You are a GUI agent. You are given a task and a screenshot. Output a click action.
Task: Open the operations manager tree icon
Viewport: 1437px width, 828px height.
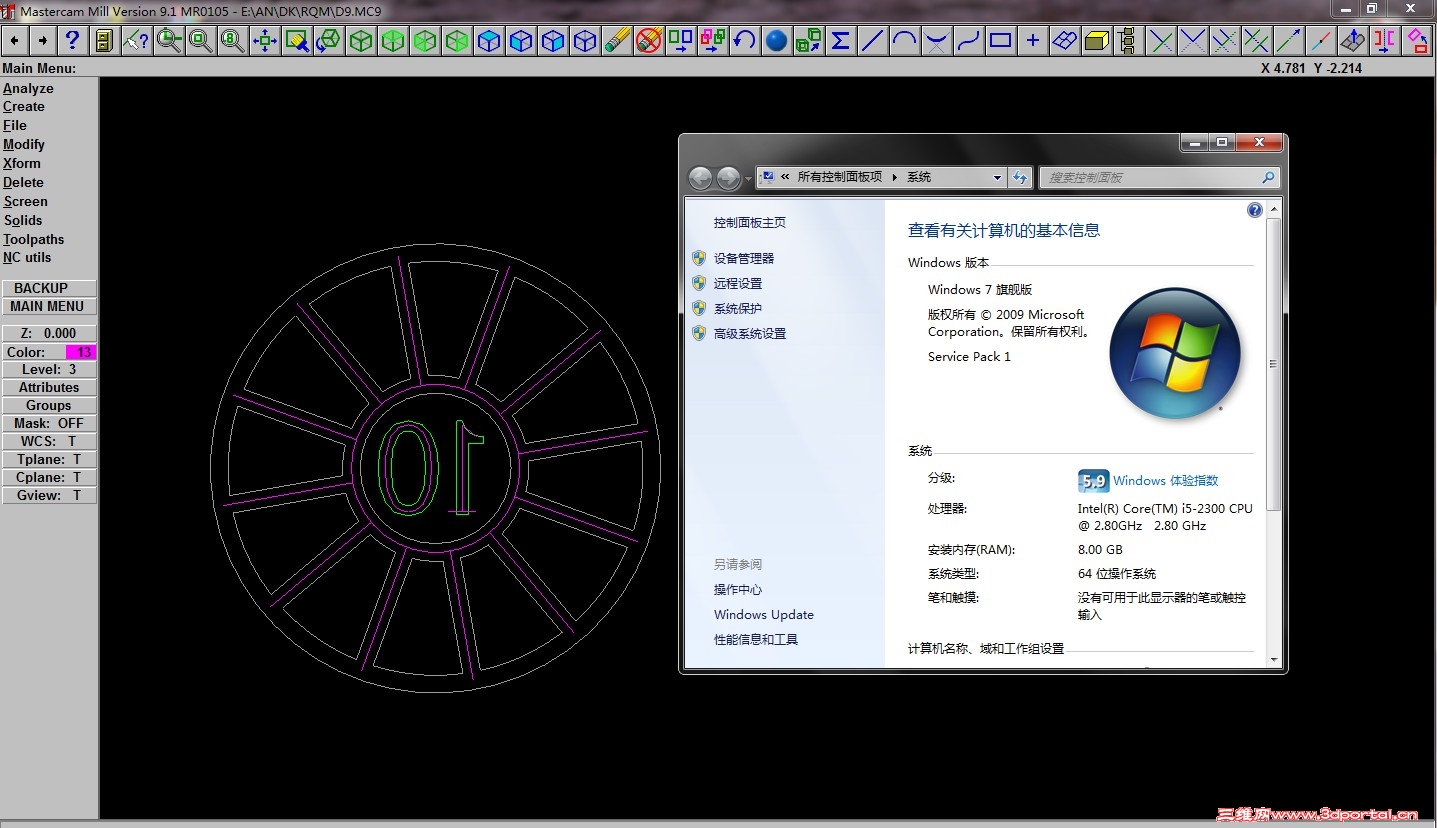point(1129,41)
